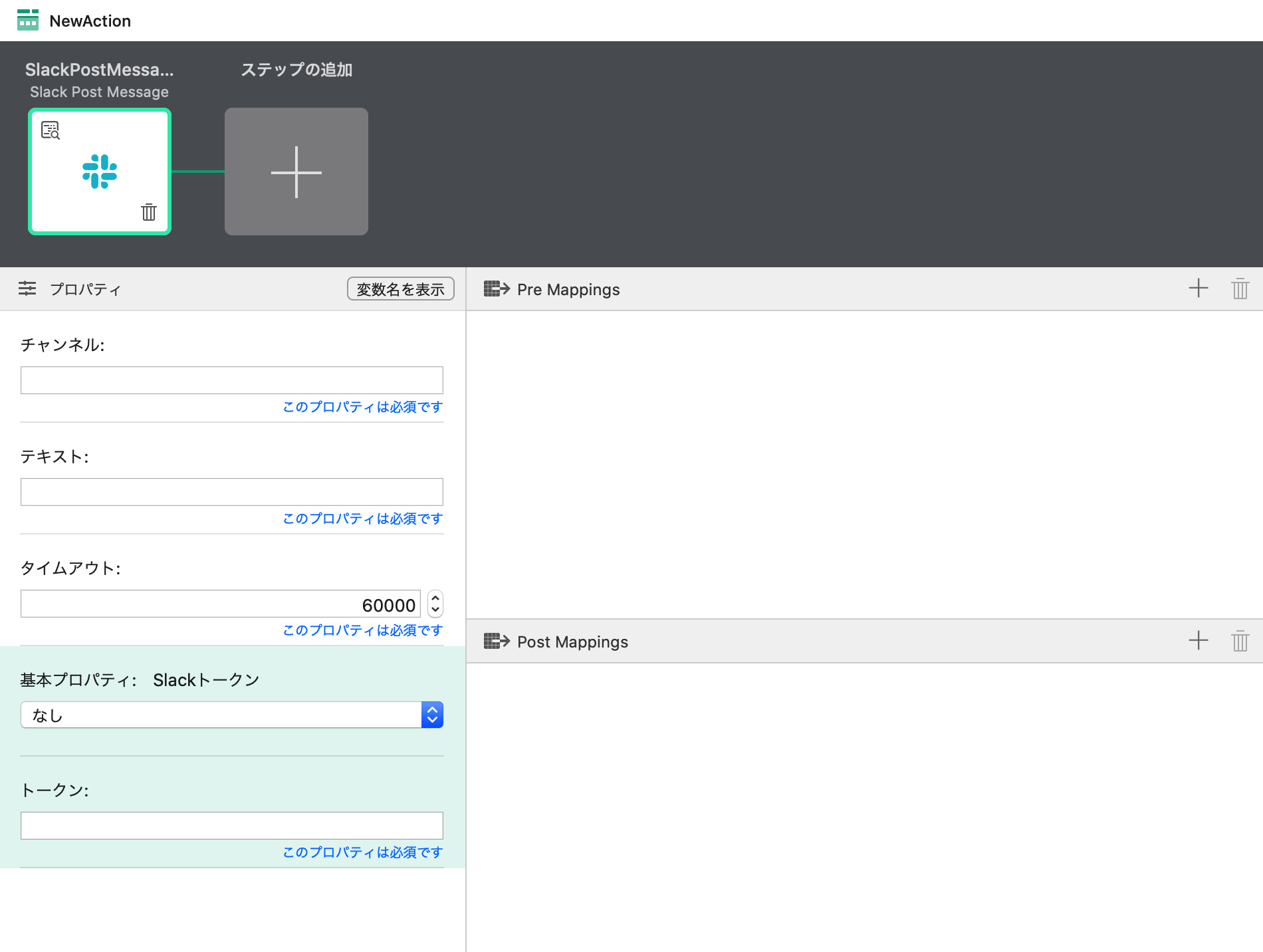Clear Pre Mappings using the trash icon

1240,289
